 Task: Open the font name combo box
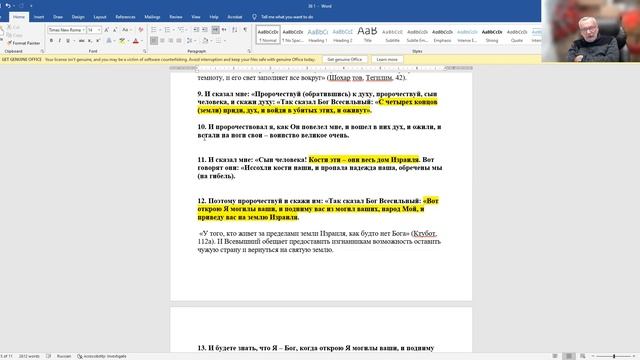[x=67, y=30]
